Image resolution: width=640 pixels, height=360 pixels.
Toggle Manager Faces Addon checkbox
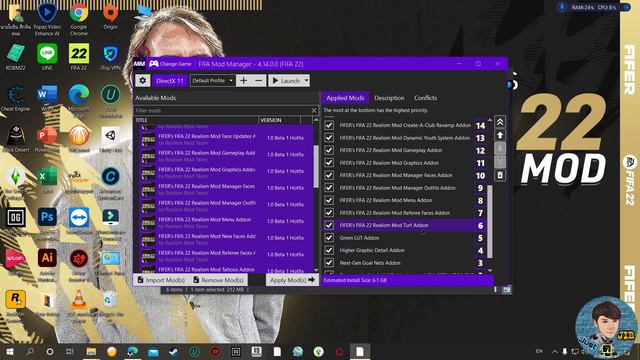(x=329, y=175)
